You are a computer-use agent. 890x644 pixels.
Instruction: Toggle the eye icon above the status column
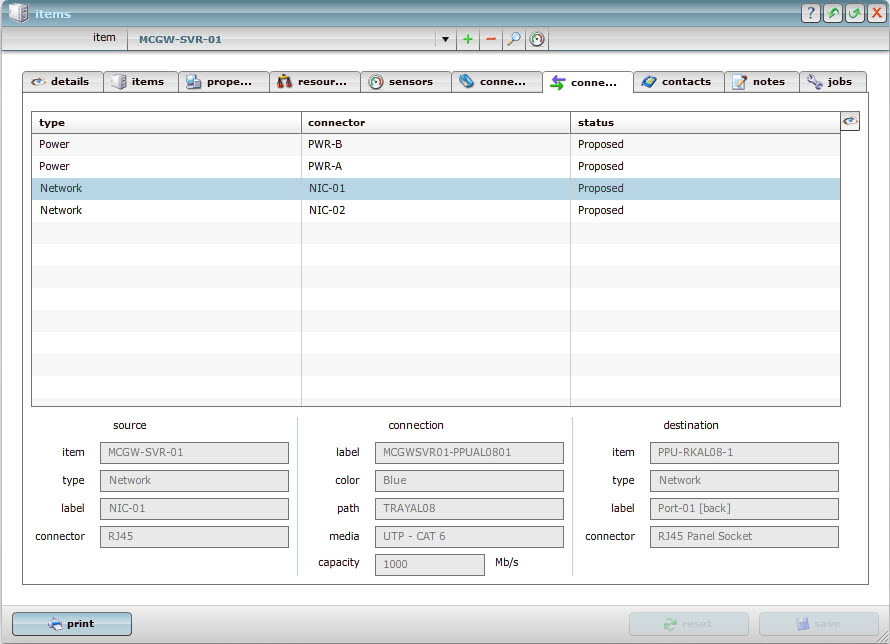pyautogui.click(x=850, y=121)
